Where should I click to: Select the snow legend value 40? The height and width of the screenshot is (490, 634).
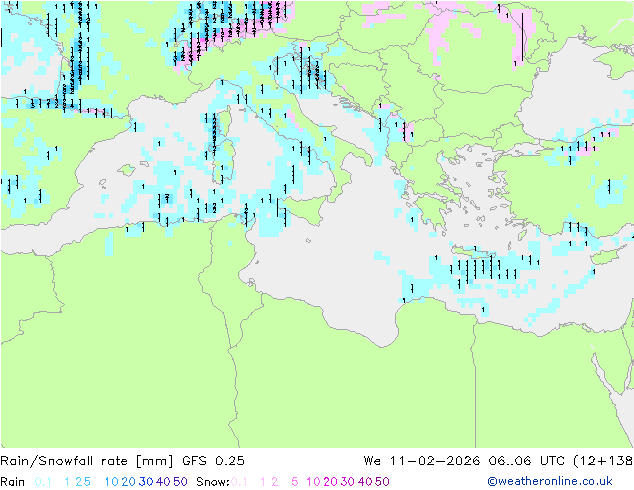click(x=365, y=482)
